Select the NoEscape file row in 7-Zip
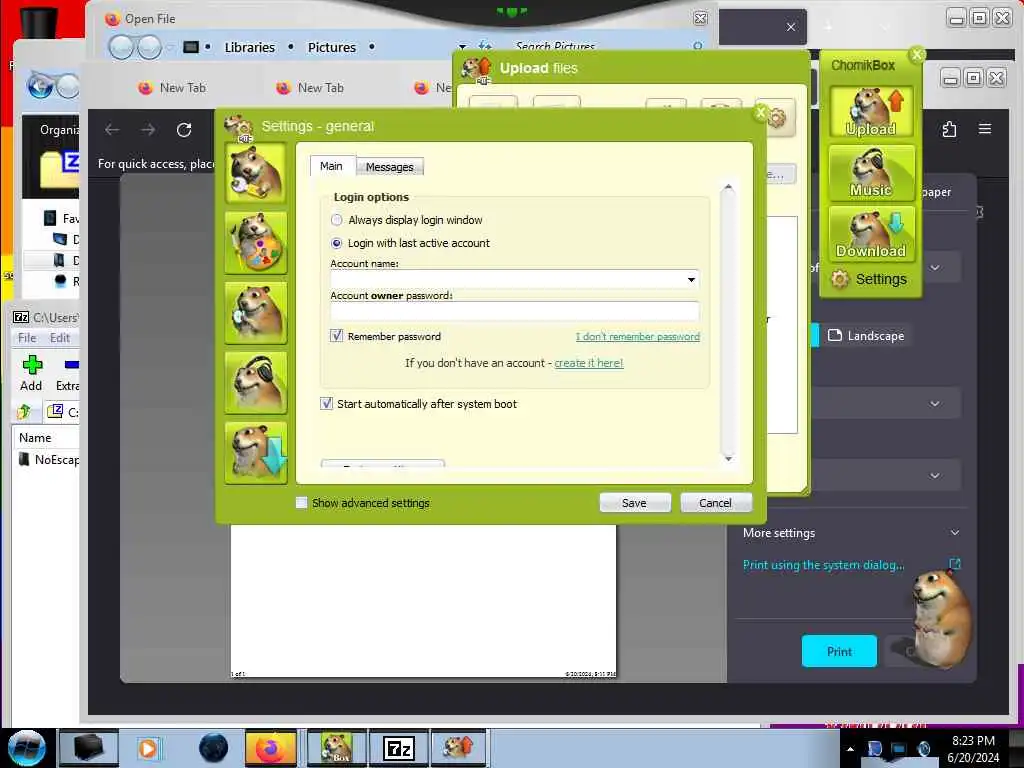Screen dimensions: 1024x768 tap(48, 460)
